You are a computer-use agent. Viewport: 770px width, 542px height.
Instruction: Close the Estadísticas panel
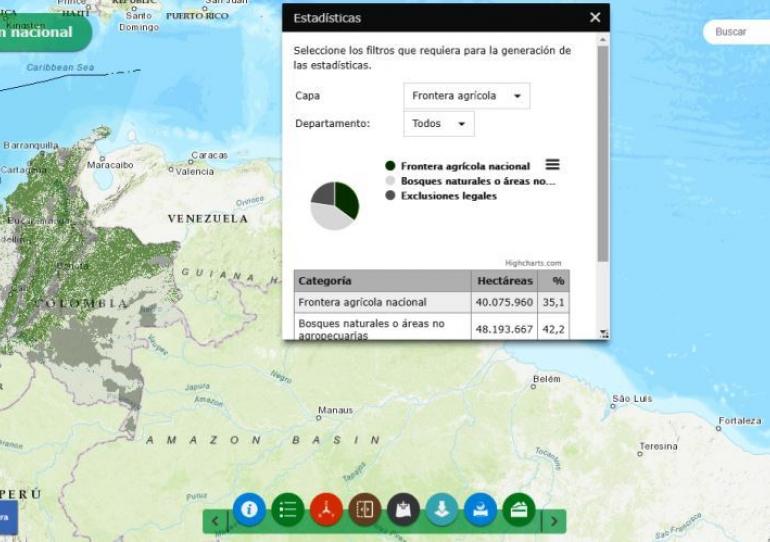(595, 18)
